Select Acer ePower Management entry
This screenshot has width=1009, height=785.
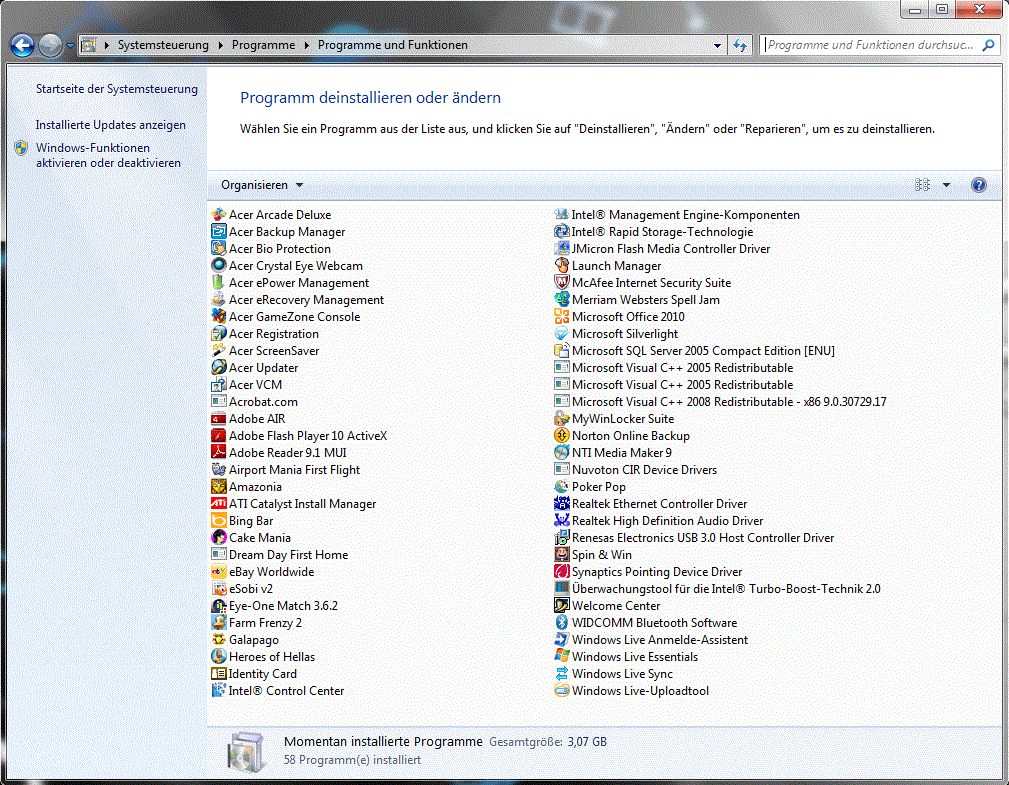(291, 282)
